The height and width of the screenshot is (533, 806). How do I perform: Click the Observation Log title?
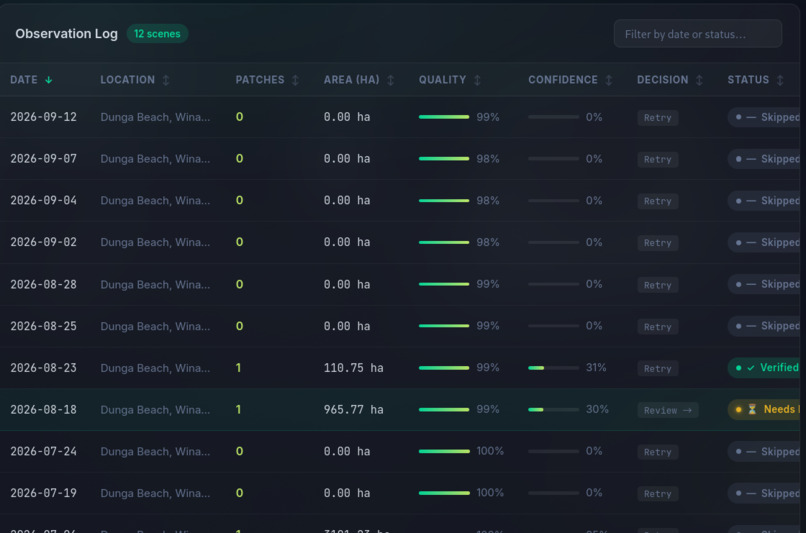pyautogui.click(x=66, y=34)
